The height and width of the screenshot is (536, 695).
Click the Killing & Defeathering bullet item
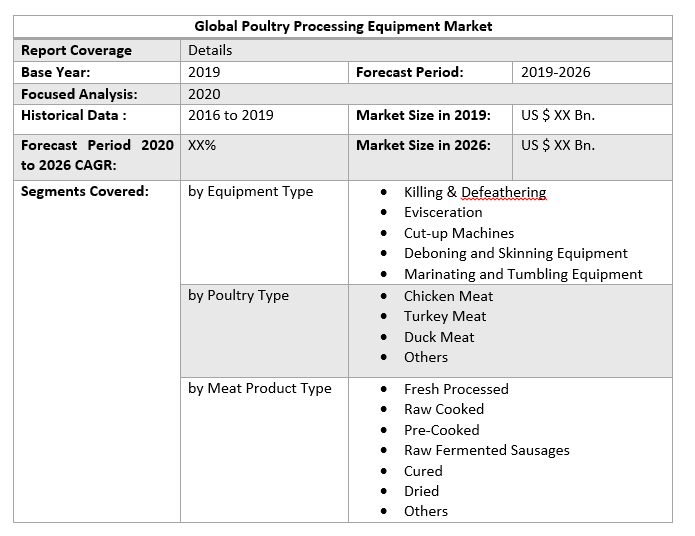tap(474, 192)
